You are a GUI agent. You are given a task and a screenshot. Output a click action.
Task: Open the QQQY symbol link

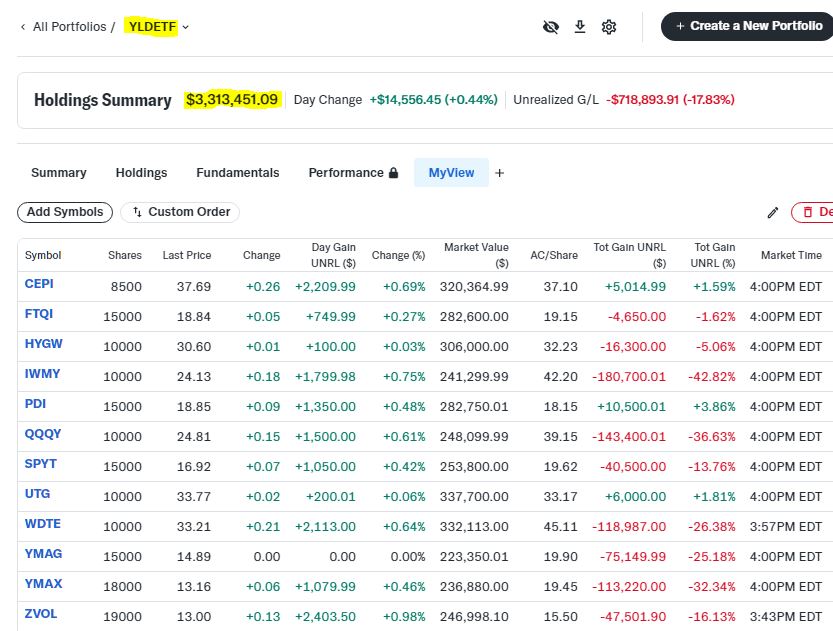(x=42, y=434)
